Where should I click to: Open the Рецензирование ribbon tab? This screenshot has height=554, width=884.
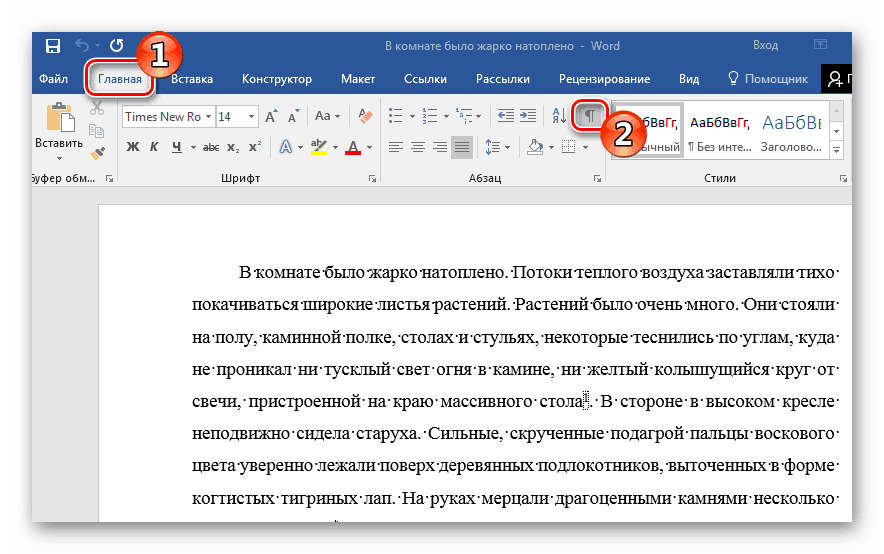604,79
